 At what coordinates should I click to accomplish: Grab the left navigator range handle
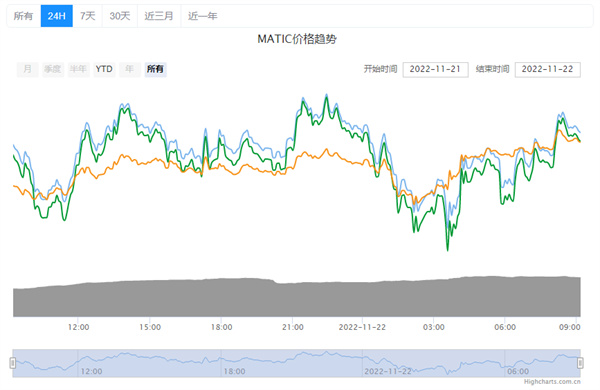[13, 363]
